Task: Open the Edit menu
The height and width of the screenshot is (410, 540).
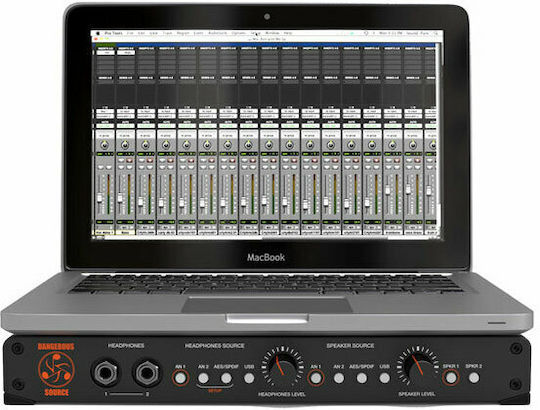Action: point(141,33)
